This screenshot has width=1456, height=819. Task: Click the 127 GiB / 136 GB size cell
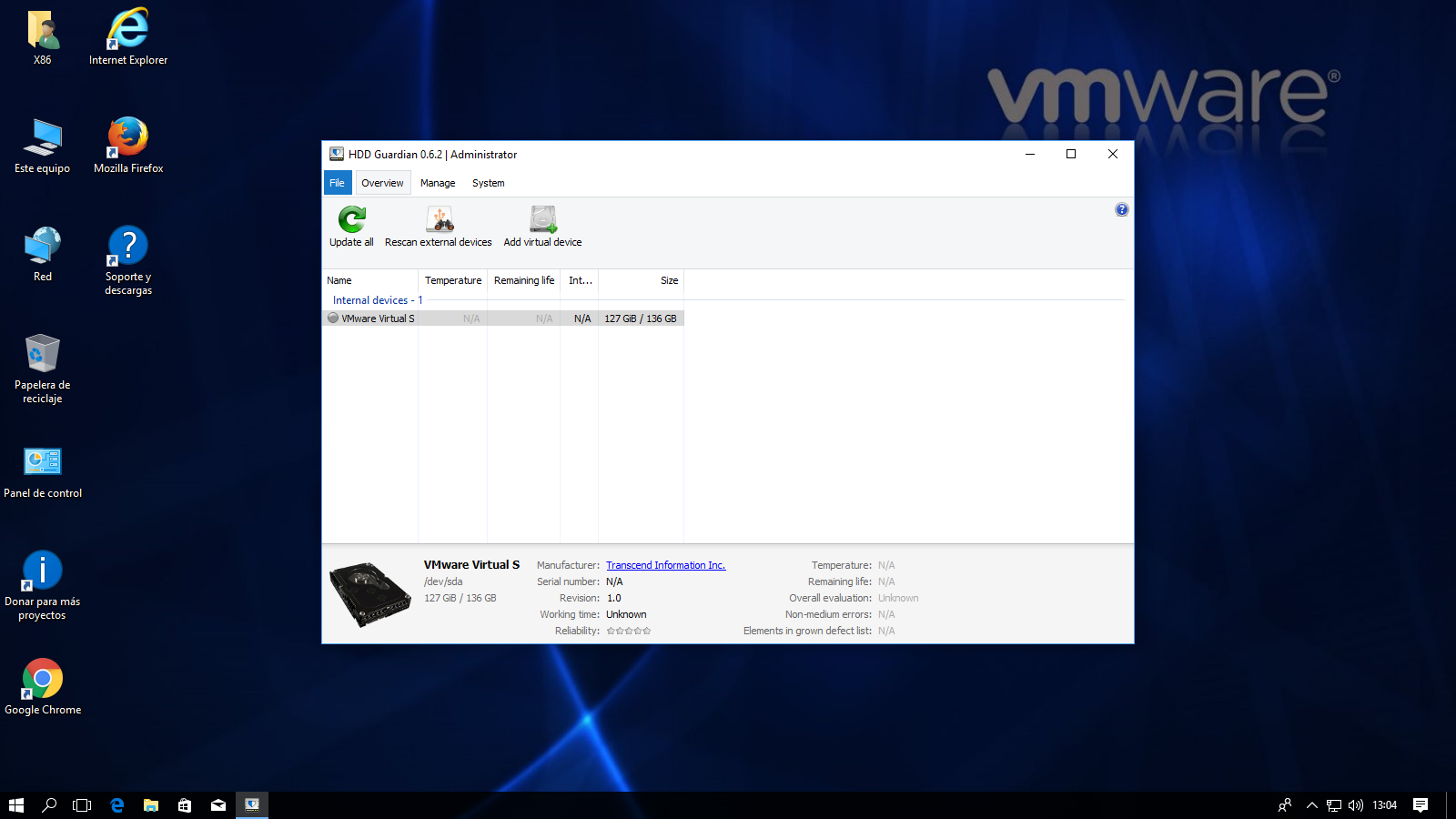(641, 318)
